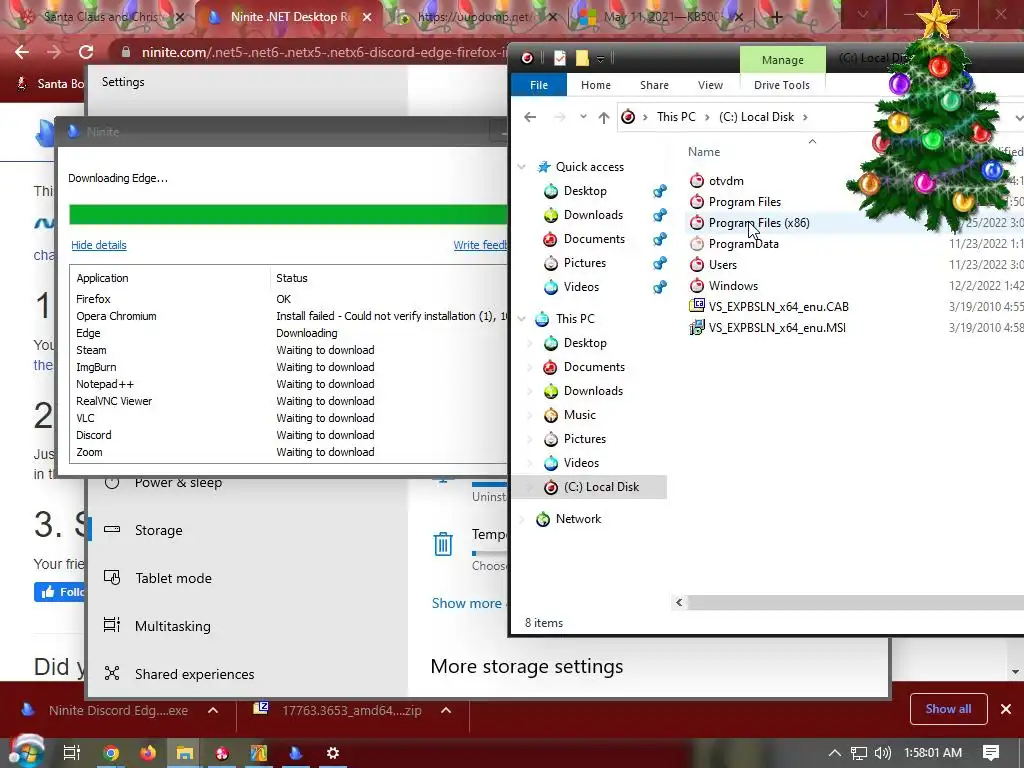This screenshot has width=1024, height=768.
Task: Open the otvdm folder
Action: click(x=726, y=181)
